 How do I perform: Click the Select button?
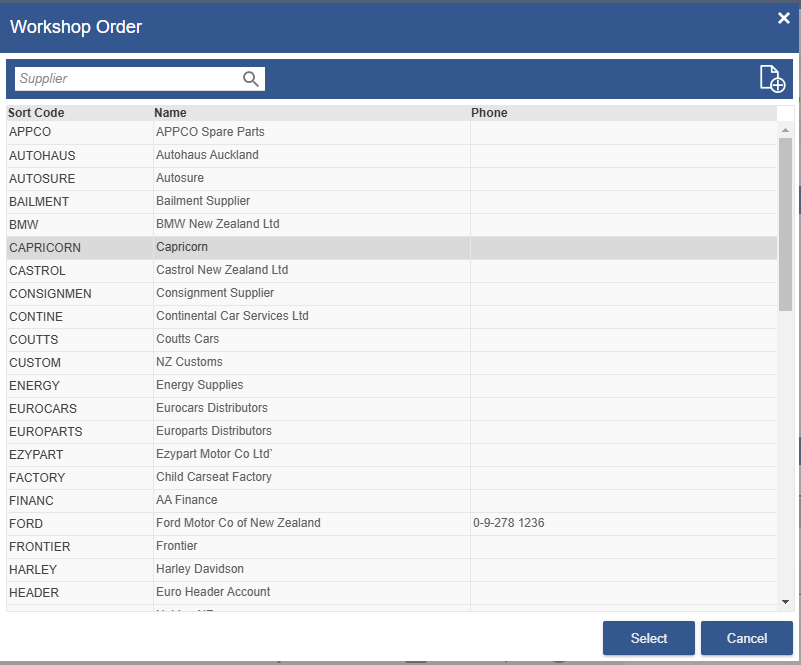[x=648, y=638]
